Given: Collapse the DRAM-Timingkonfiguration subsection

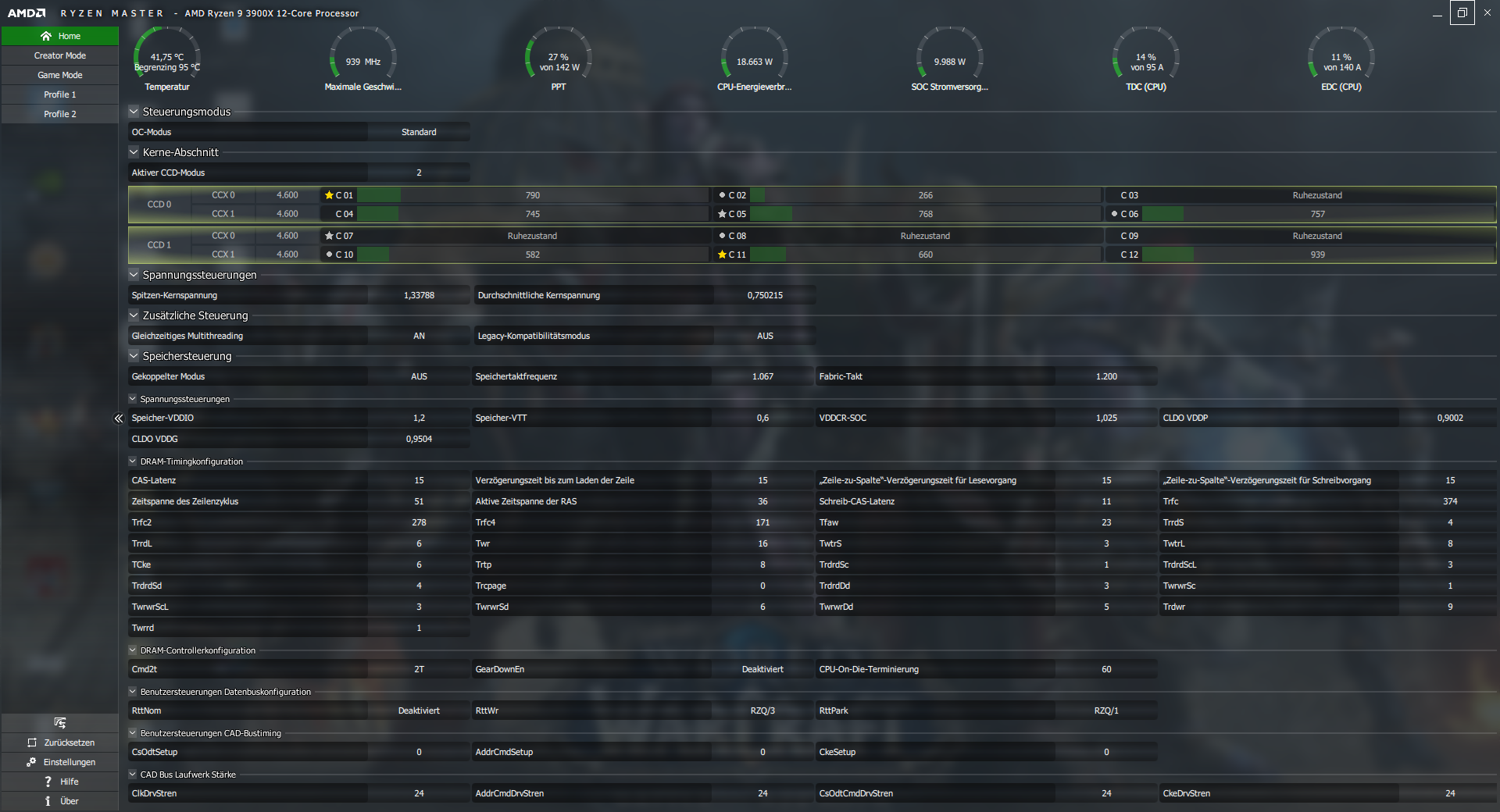Looking at the screenshot, I should point(133,461).
